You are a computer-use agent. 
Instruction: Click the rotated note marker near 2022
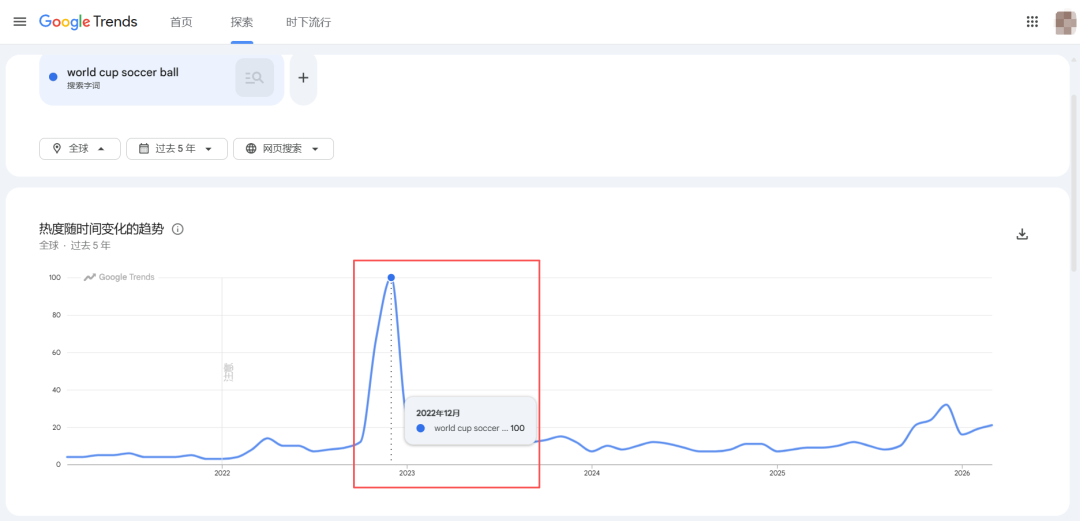pos(228,372)
